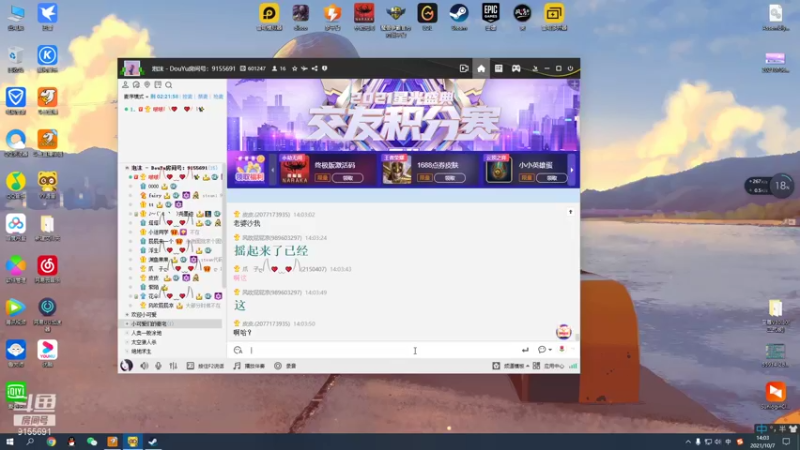
Task: Click the scroll-to-top arrow in chat
Action: coord(570,212)
